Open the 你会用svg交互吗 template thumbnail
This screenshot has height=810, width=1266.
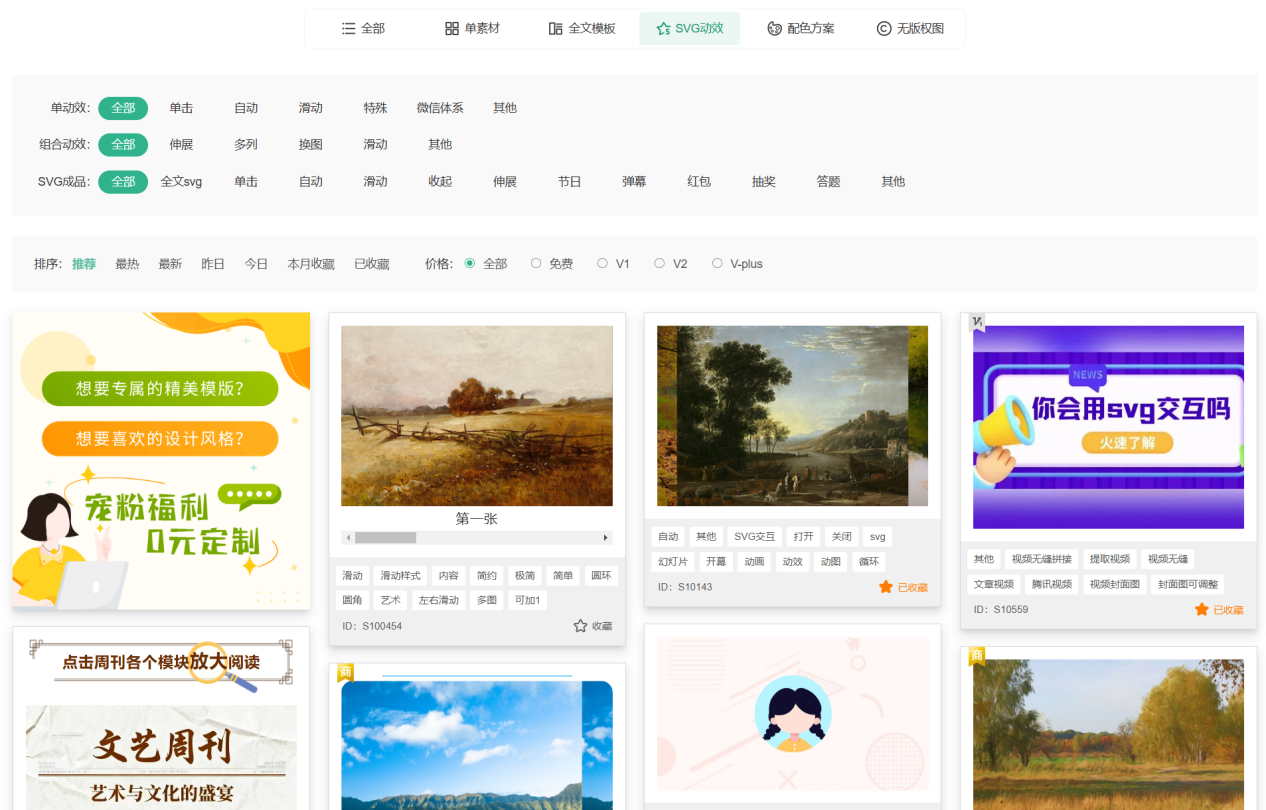pos(1108,427)
